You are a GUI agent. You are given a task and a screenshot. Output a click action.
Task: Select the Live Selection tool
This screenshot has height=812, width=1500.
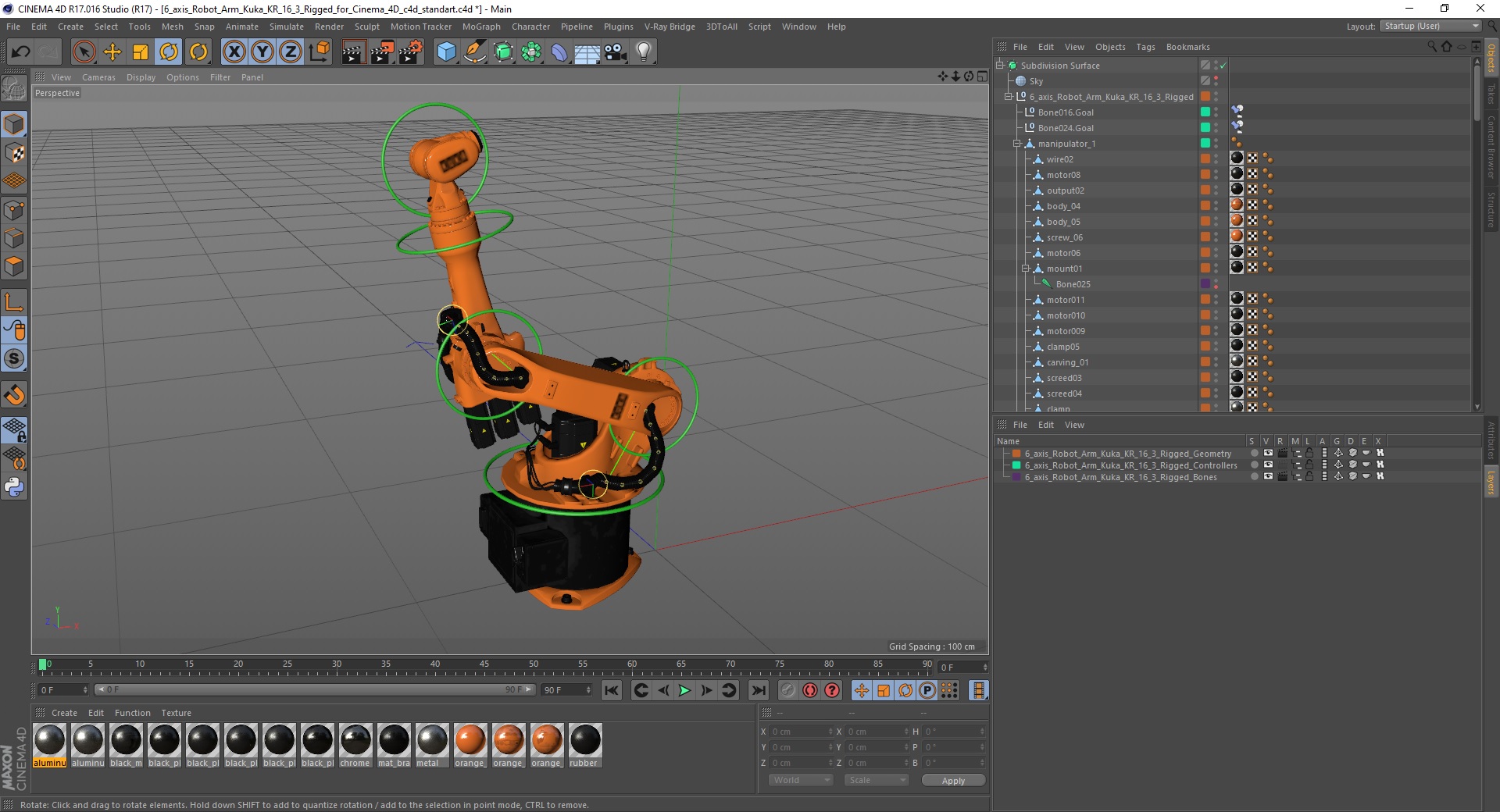84,52
